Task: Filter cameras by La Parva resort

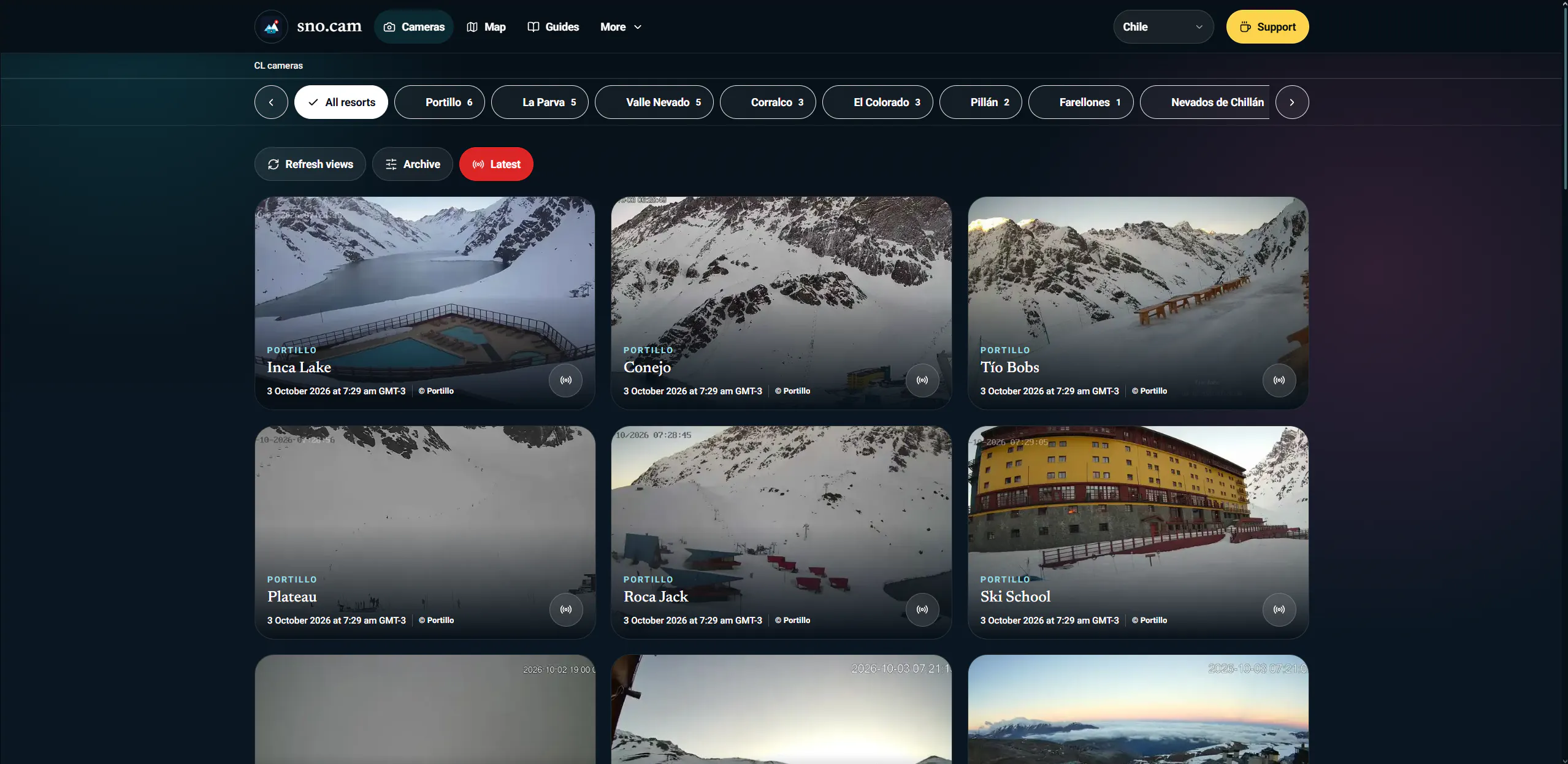Action: point(540,102)
